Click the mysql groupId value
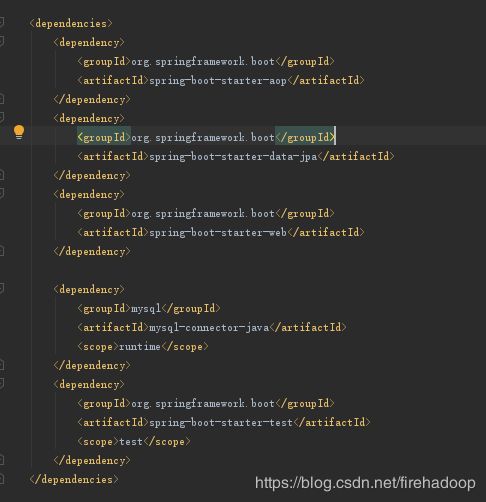Screen dimensions: 486x502 (146, 308)
